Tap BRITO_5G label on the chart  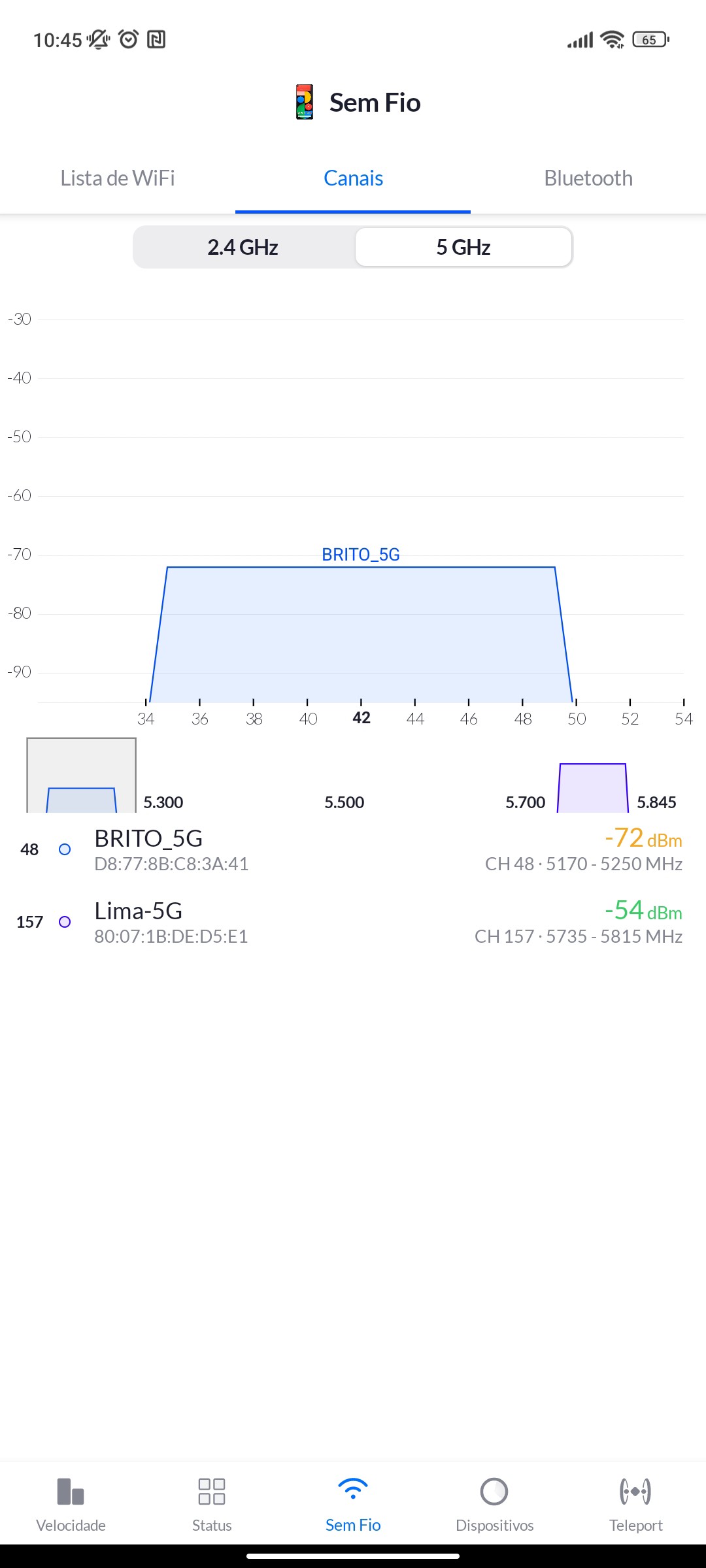(361, 555)
